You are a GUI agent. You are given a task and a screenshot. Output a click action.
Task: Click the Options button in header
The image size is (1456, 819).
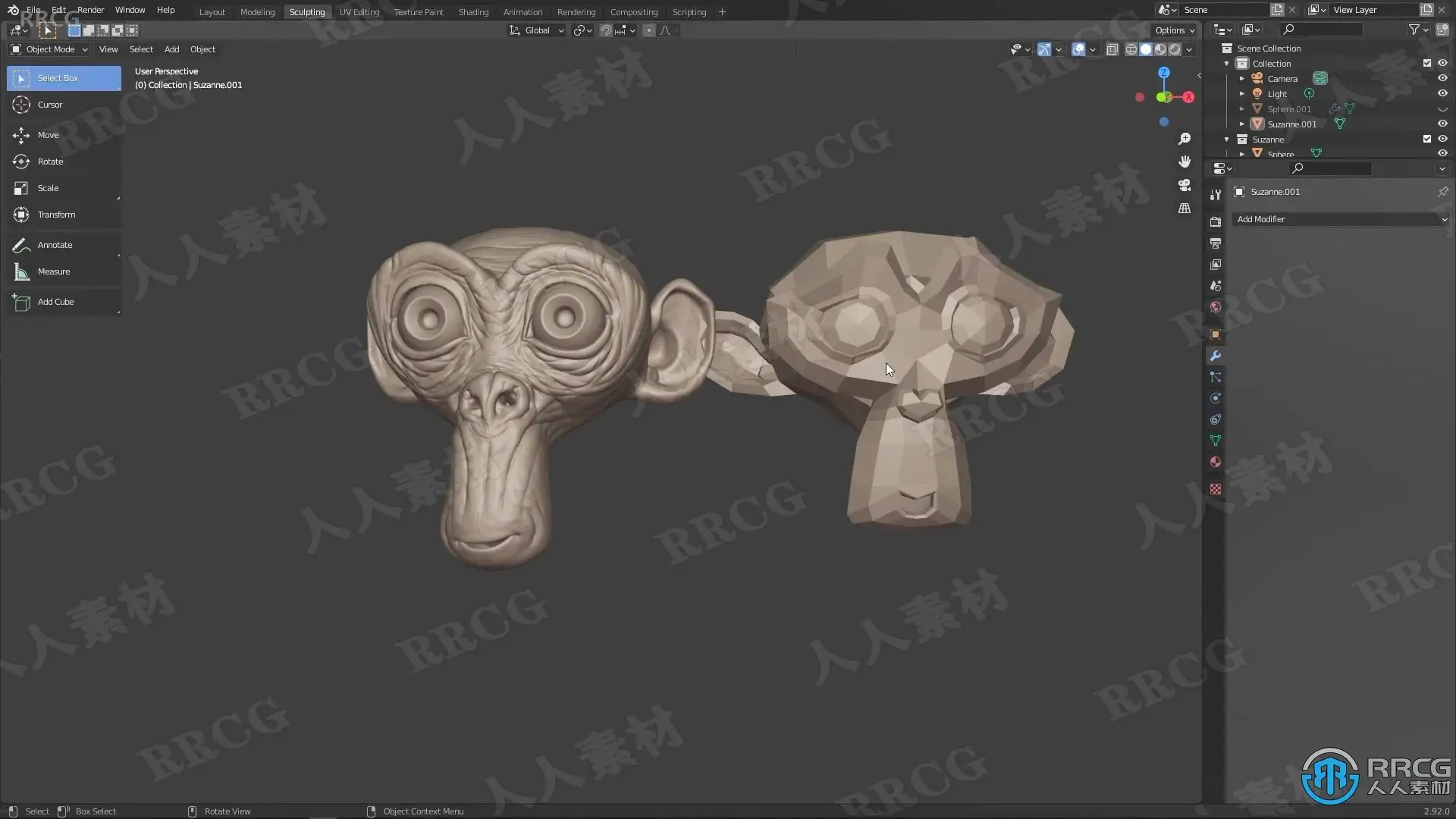(x=1174, y=30)
